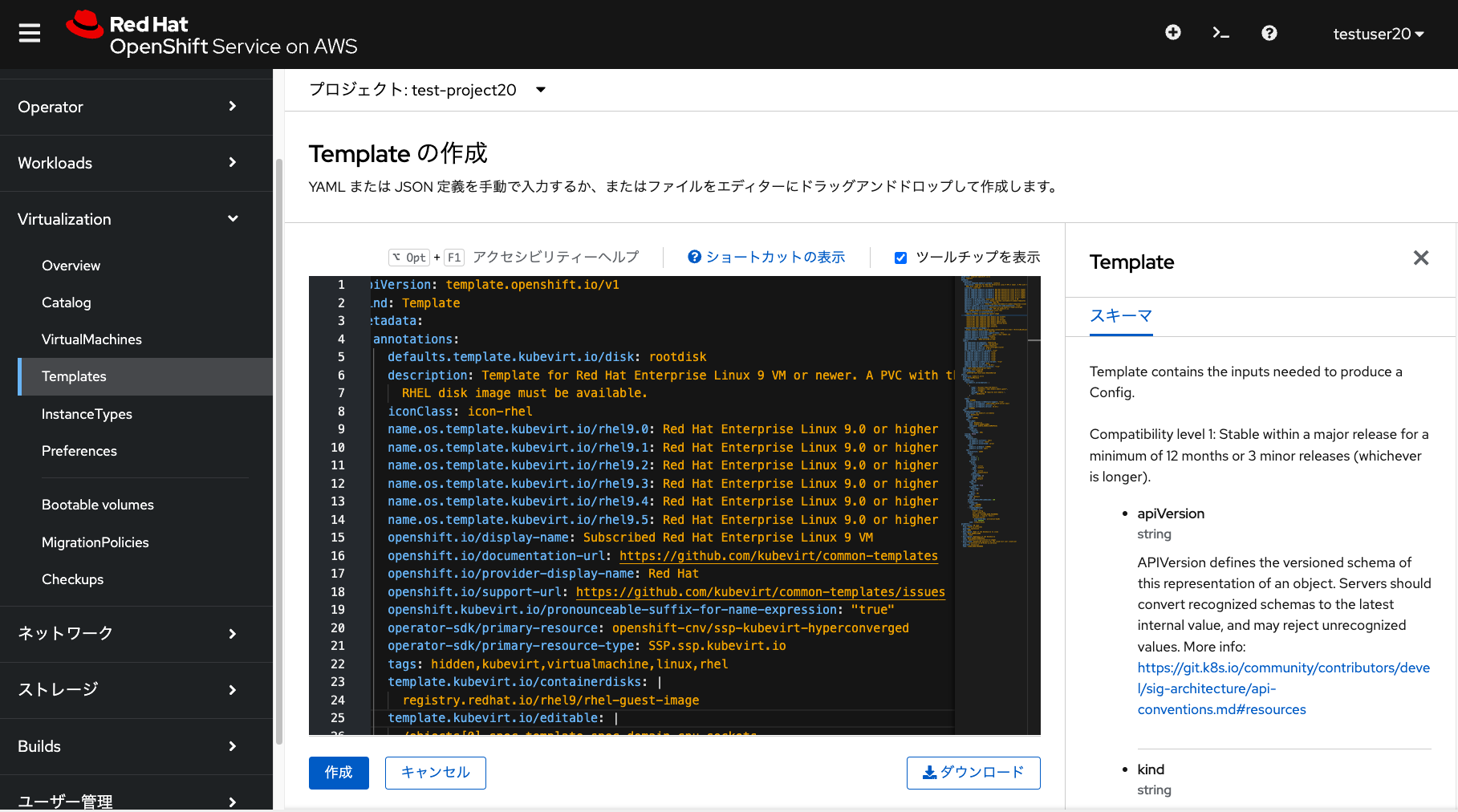Click the common-templates documentation URL in editor
1458x812 pixels.
(778, 556)
